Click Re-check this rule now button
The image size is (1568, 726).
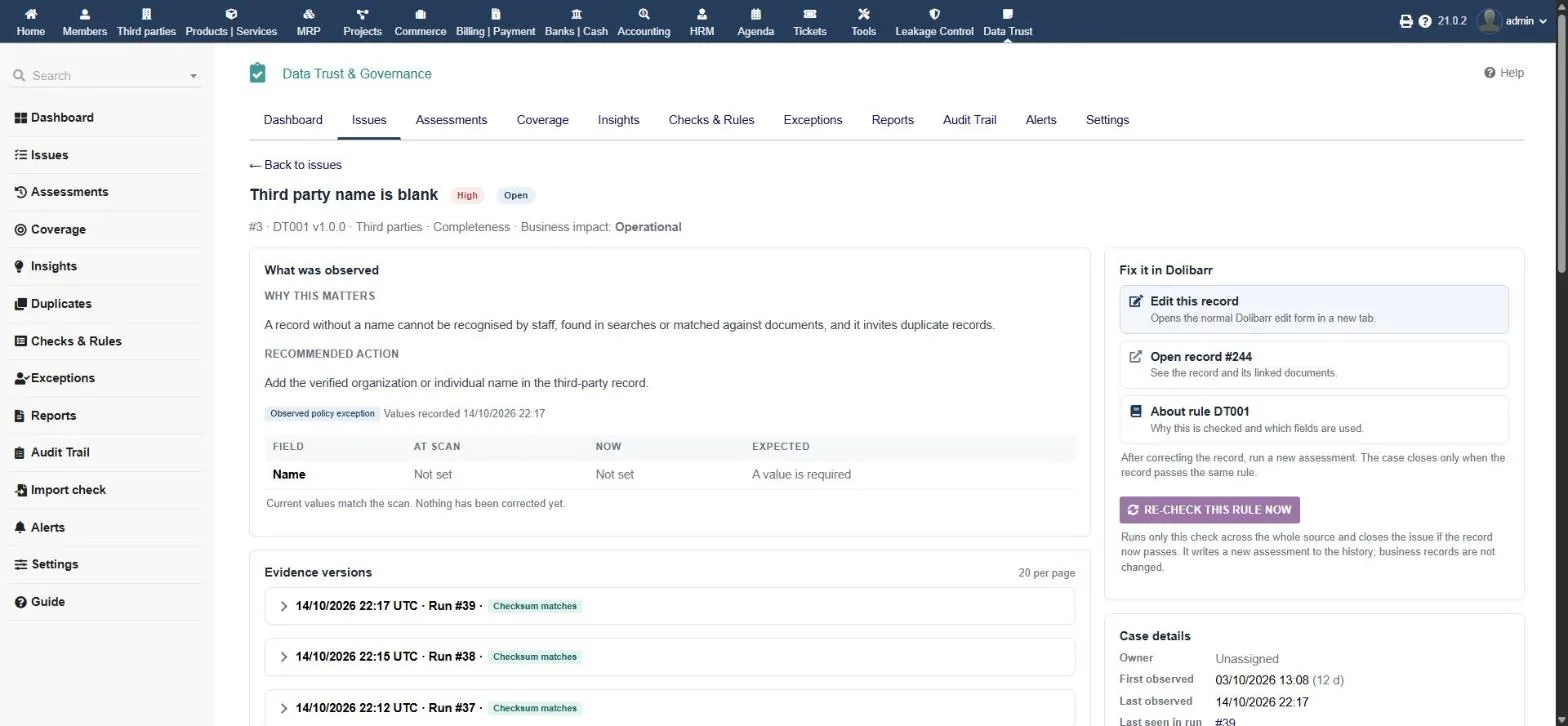[x=1209, y=510]
